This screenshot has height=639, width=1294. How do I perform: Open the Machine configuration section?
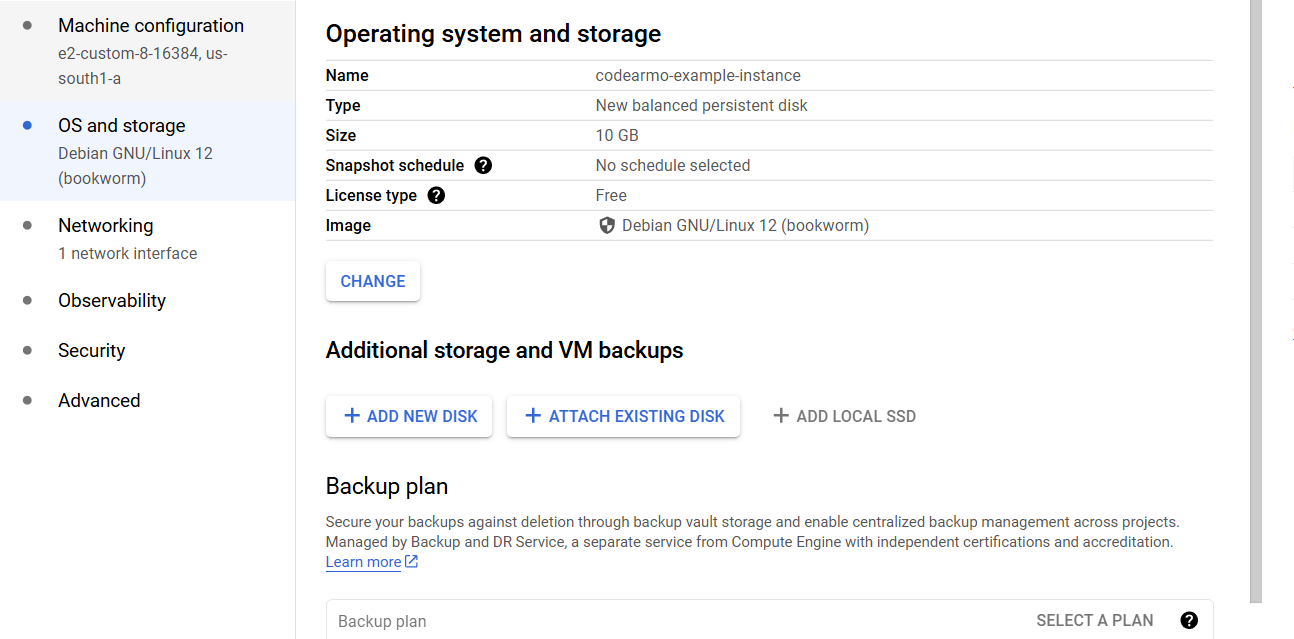148,51
